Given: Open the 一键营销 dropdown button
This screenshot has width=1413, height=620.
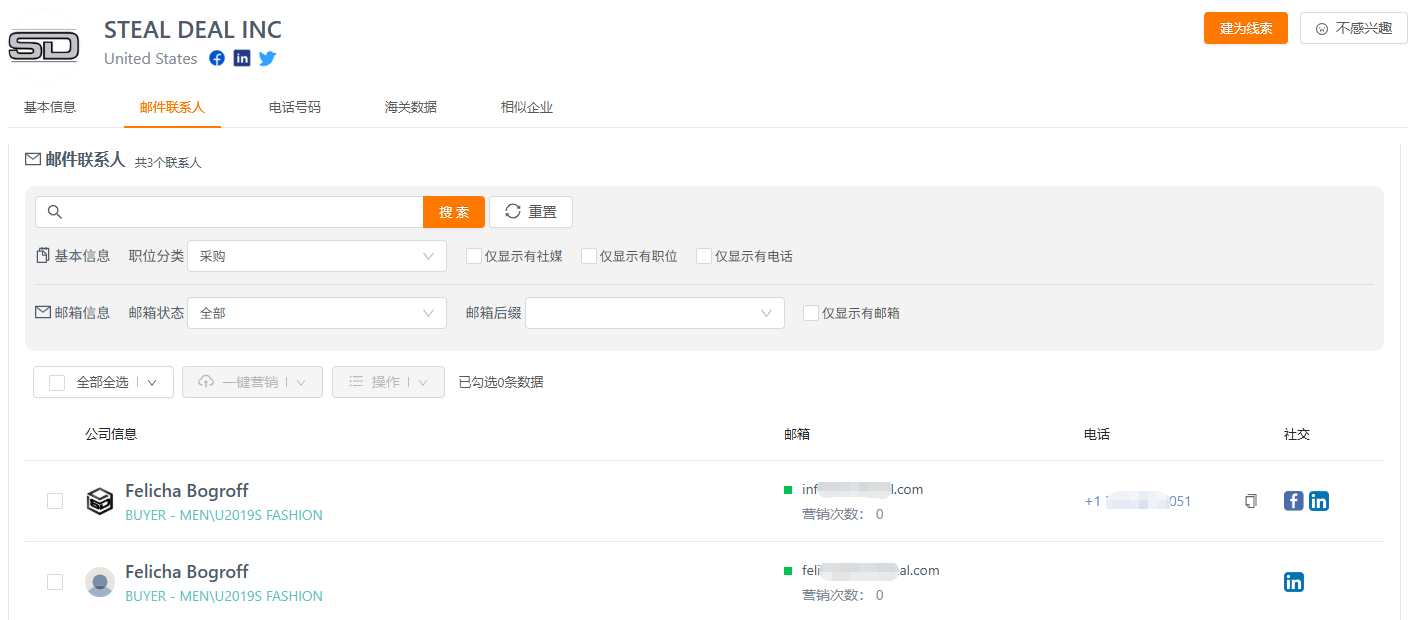Looking at the screenshot, I should tap(252, 382).
